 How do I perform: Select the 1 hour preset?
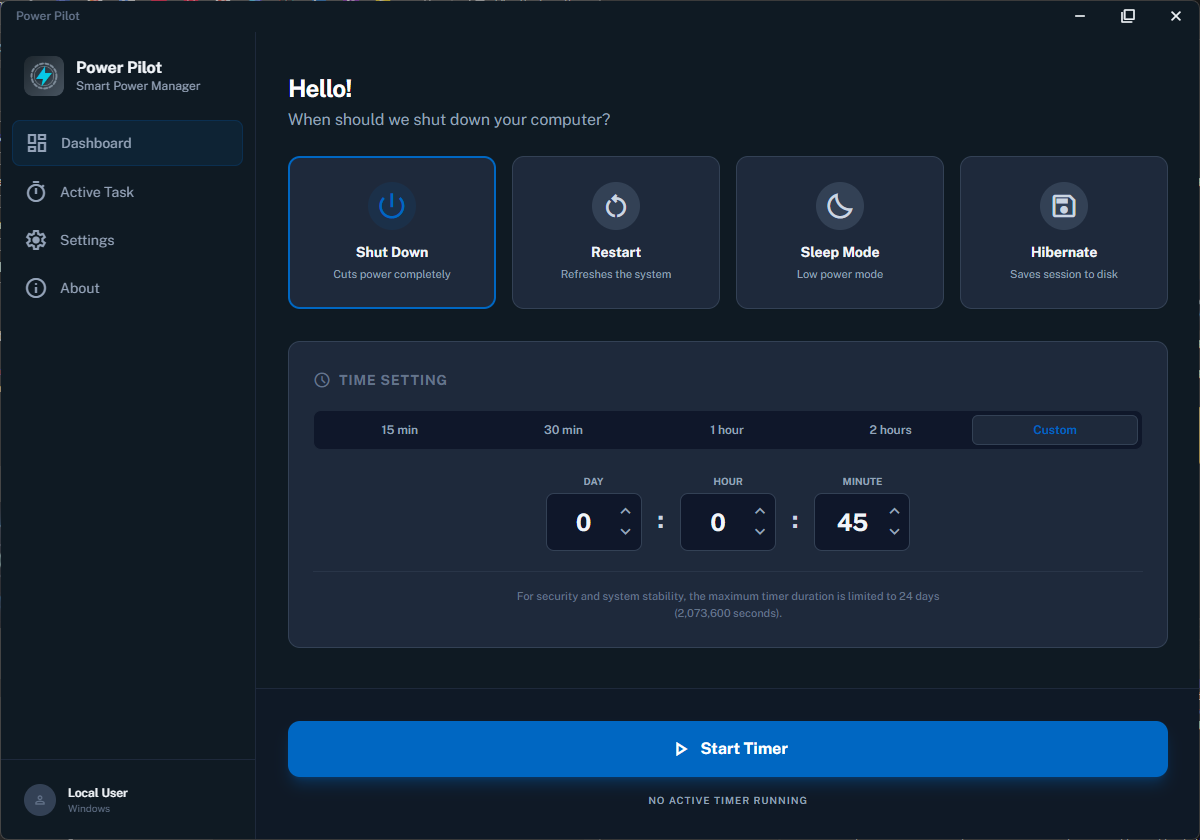point(727,430)
